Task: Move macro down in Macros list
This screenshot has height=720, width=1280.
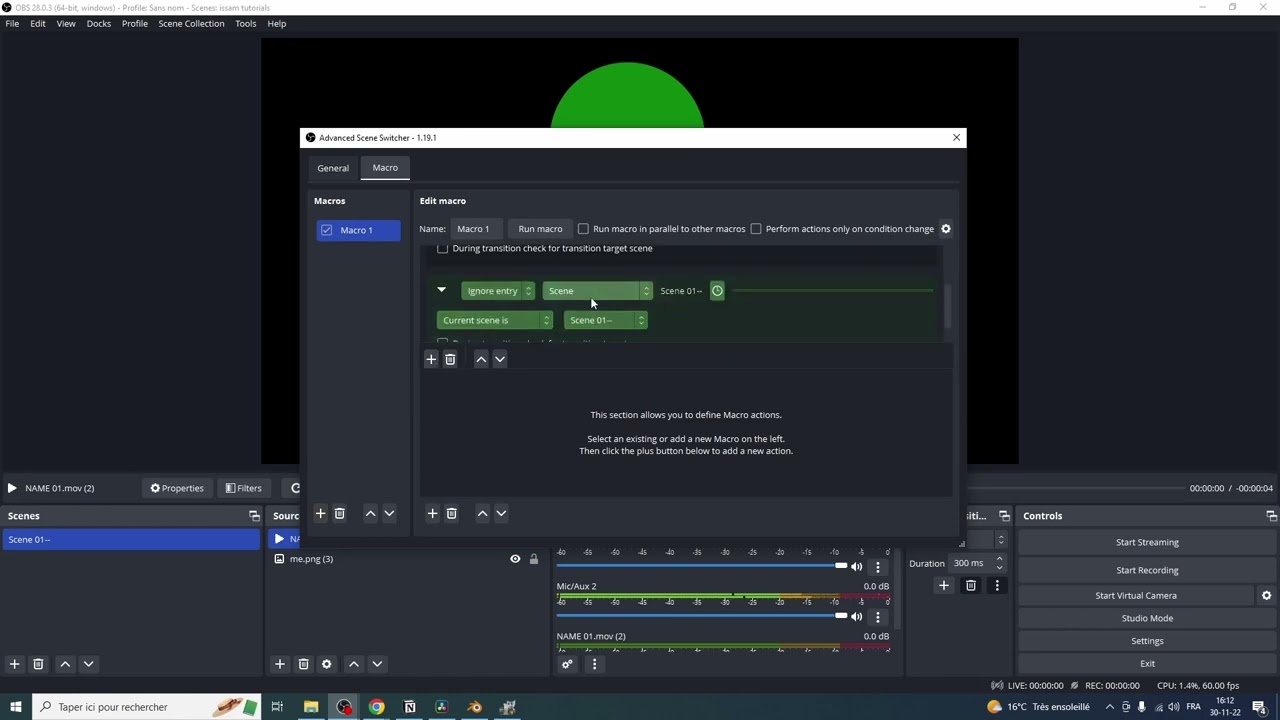Action: (389, 513)
